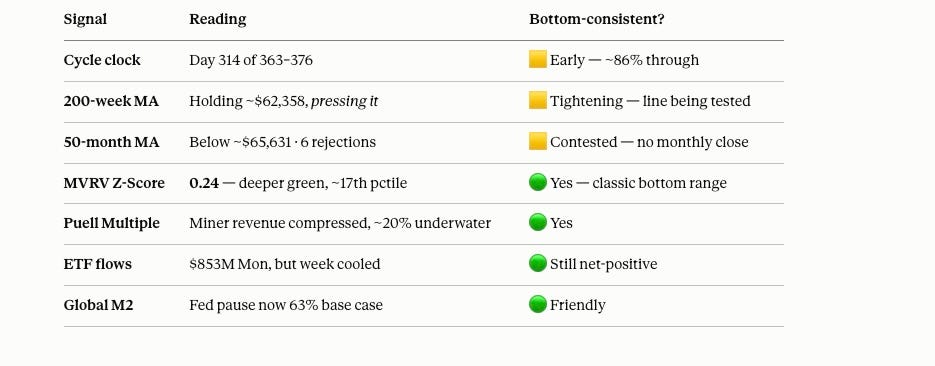Click the yellow square next to Tightening
This screenshot has height=366, width=935.
(537, 101)
